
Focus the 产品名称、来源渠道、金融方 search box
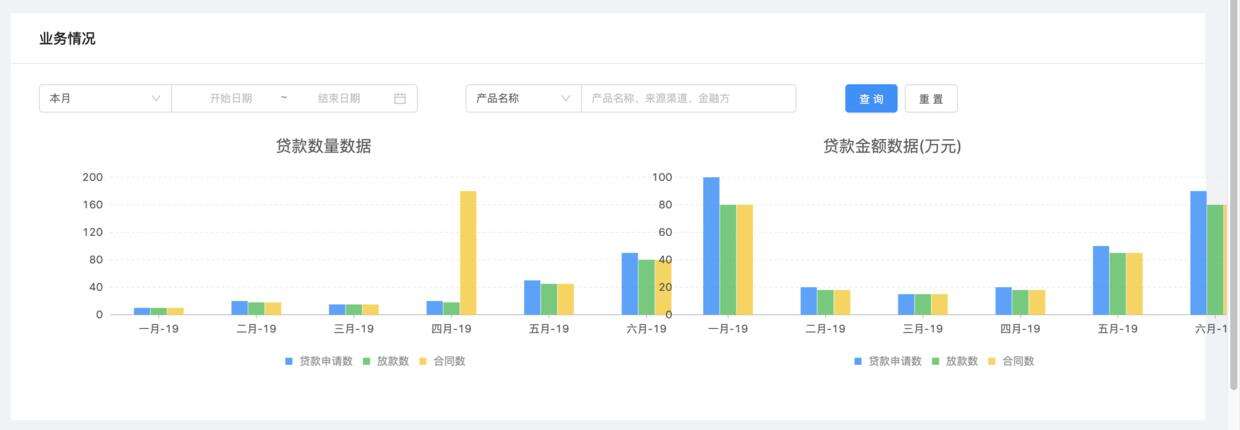click(688, 98)
